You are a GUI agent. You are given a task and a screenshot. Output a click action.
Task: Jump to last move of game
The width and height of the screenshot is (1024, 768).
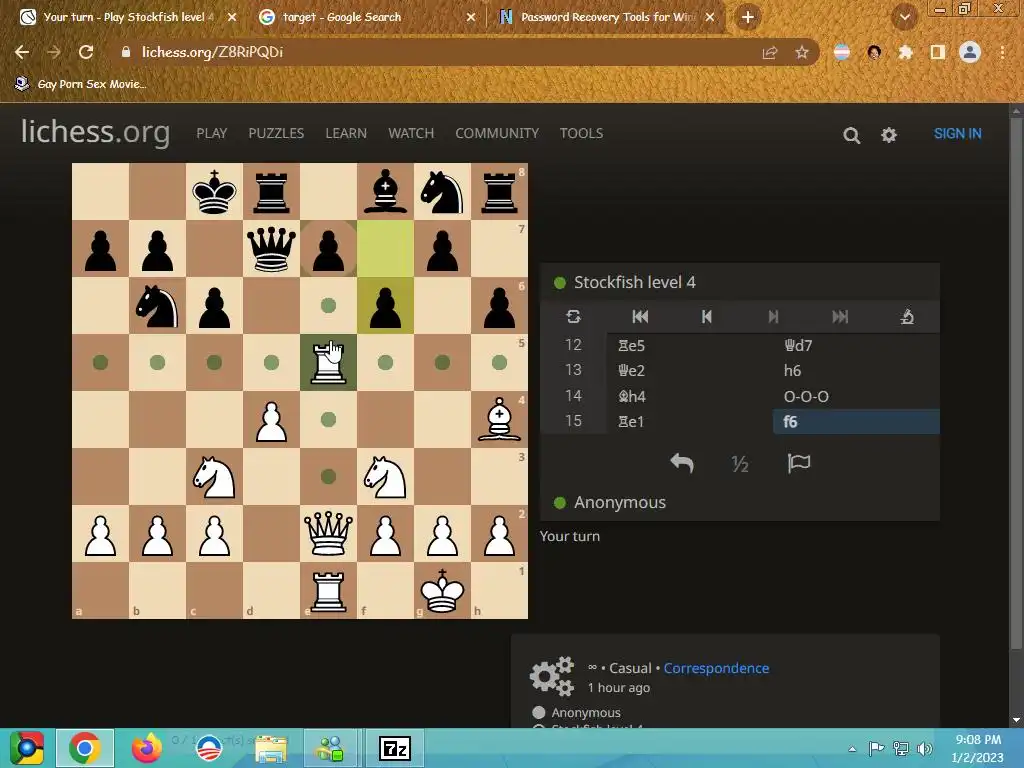coord(840,317)
